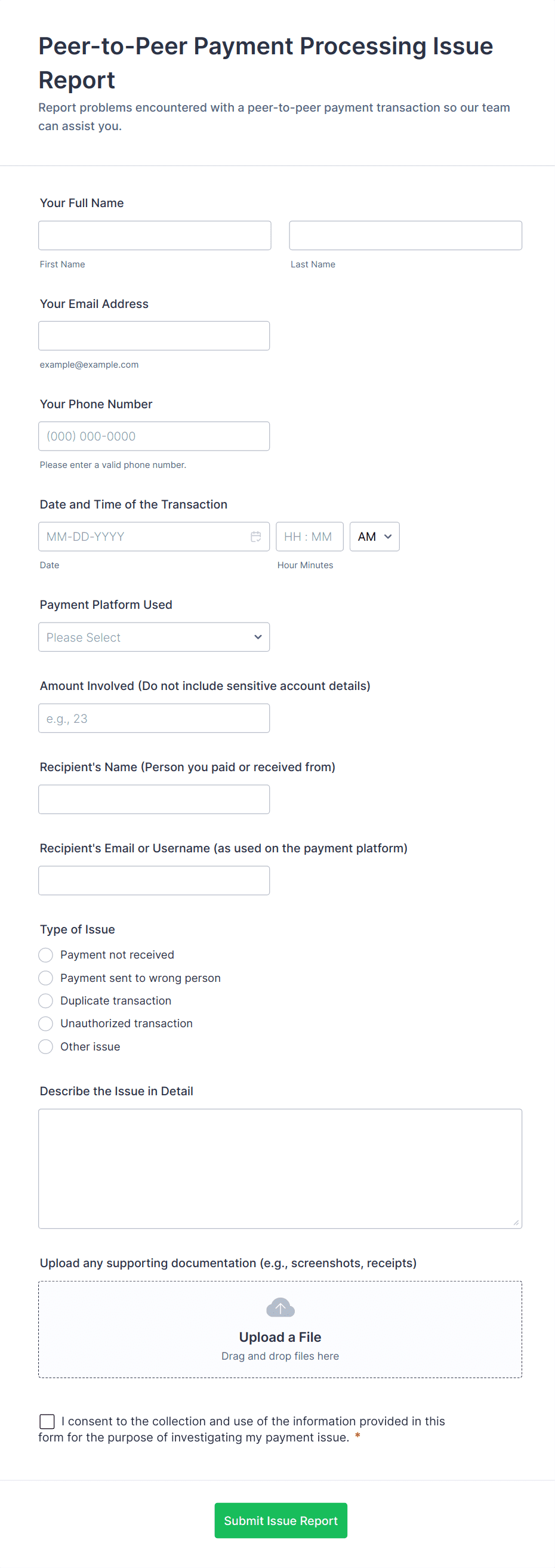Focus the Amount Involved input box
The image size is (555, 1568).
click(x=154, y=718)
